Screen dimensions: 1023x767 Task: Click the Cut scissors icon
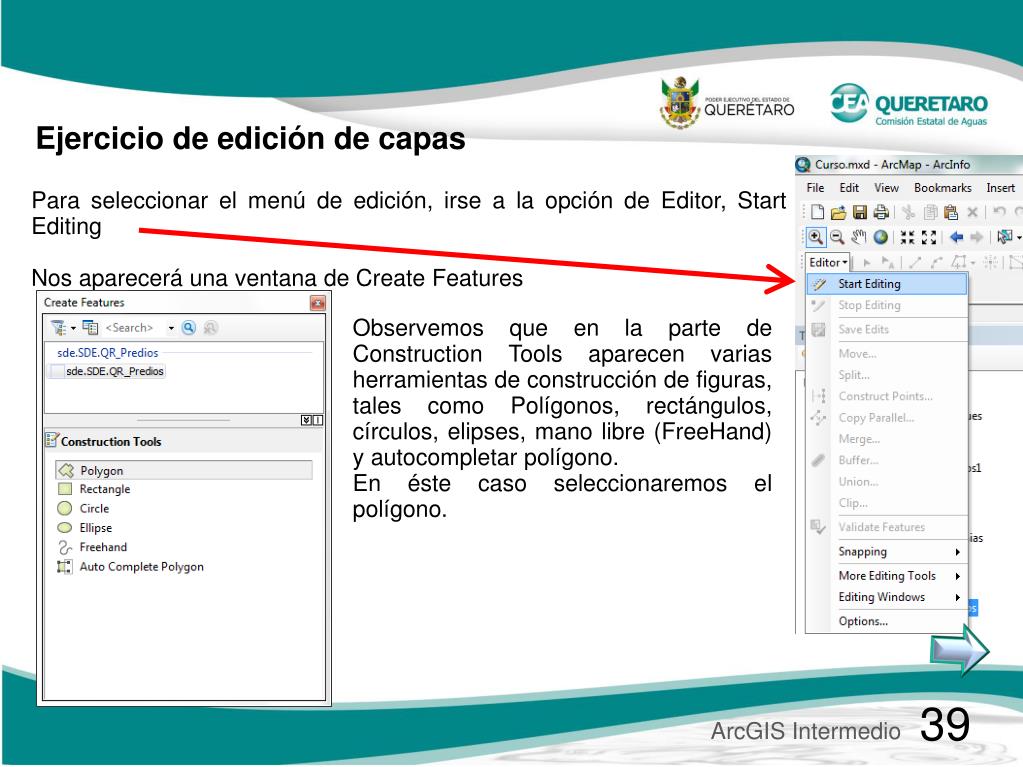point(908,212)
